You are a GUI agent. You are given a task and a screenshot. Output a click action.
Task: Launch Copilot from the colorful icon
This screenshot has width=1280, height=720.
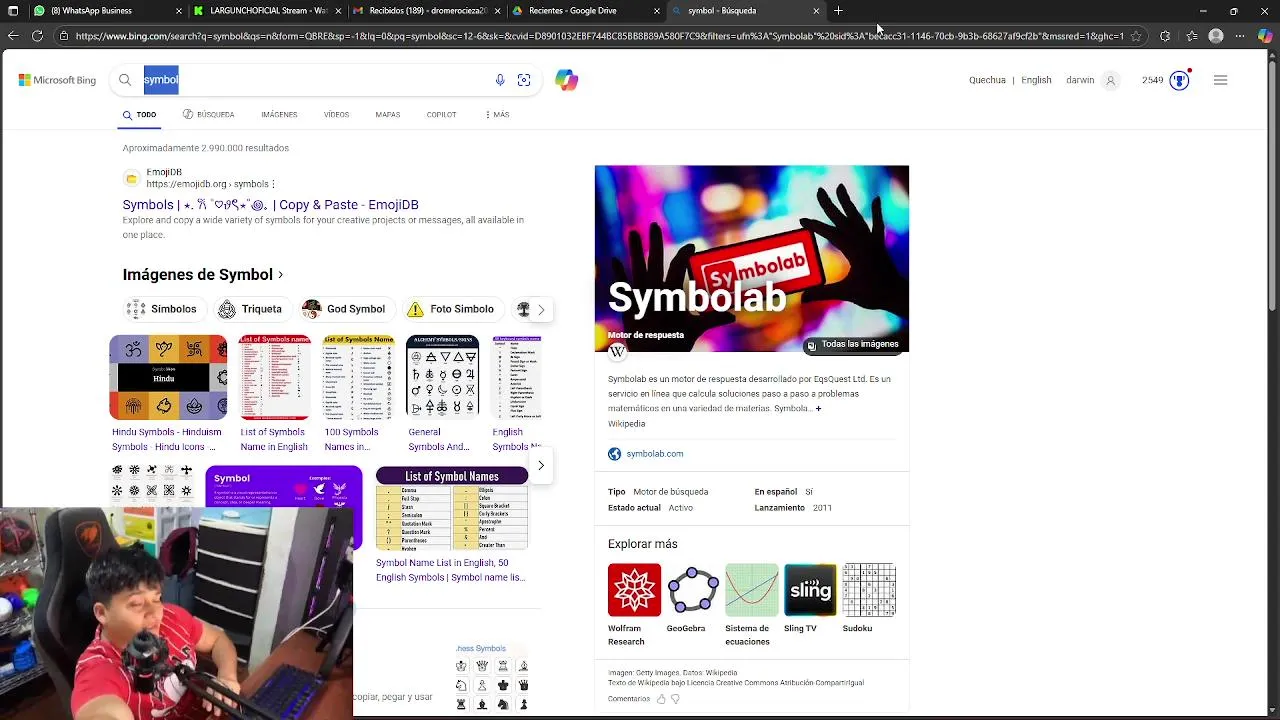[567, 80]
